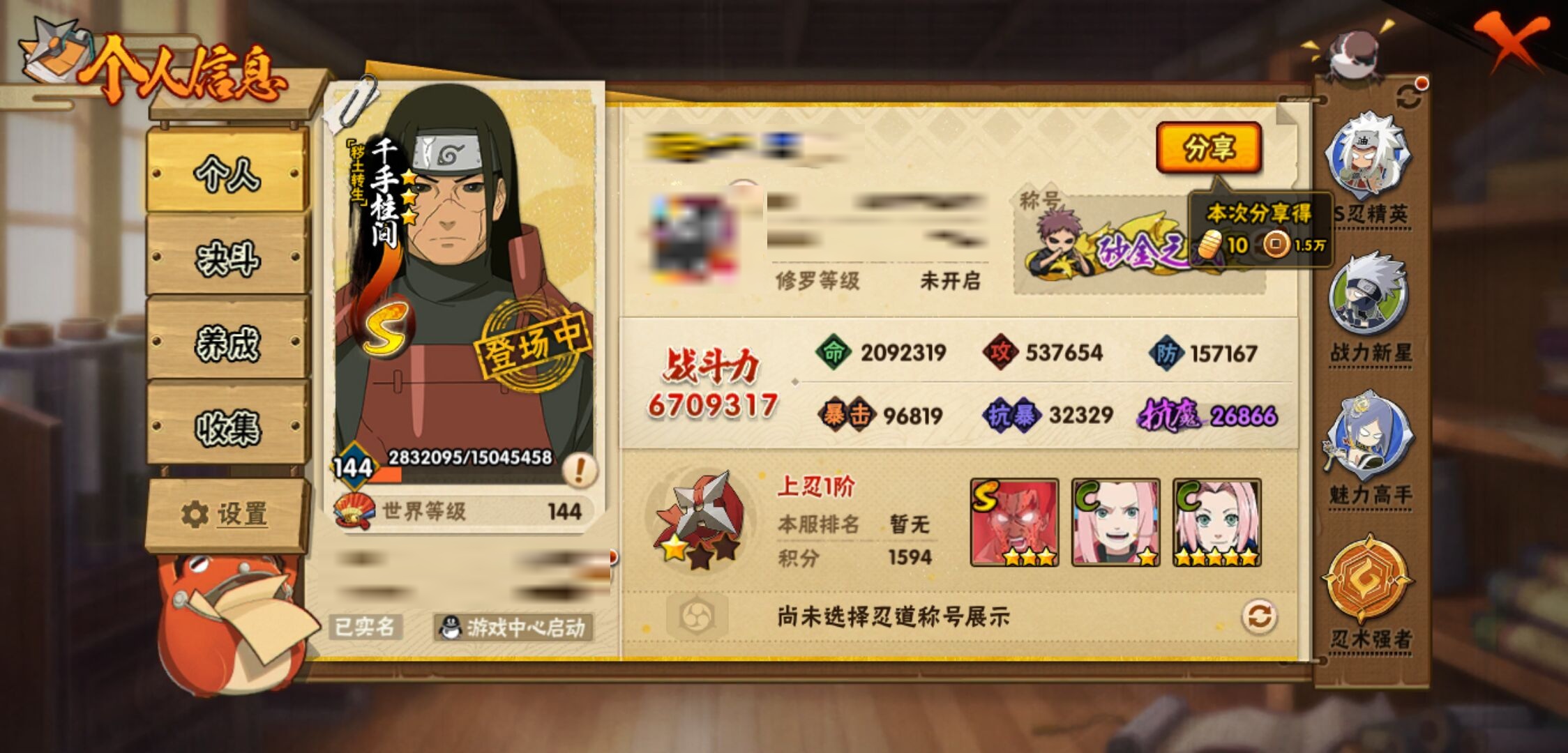
Task: Refresh the ninja-way title display
Action: pyautogui.click(x=1259, y=616)
